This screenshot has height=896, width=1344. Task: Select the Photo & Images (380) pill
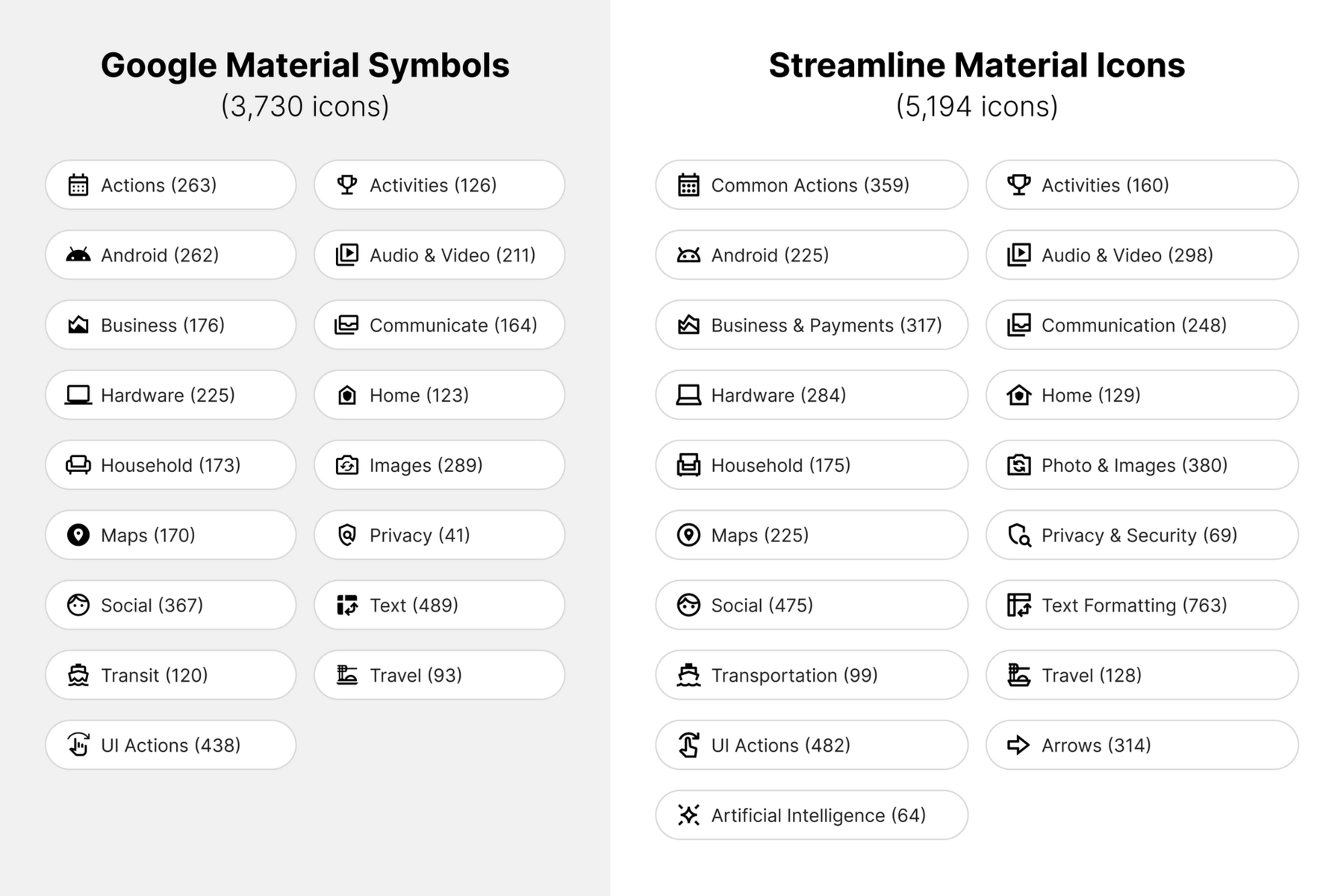(x=1142, y=464)
